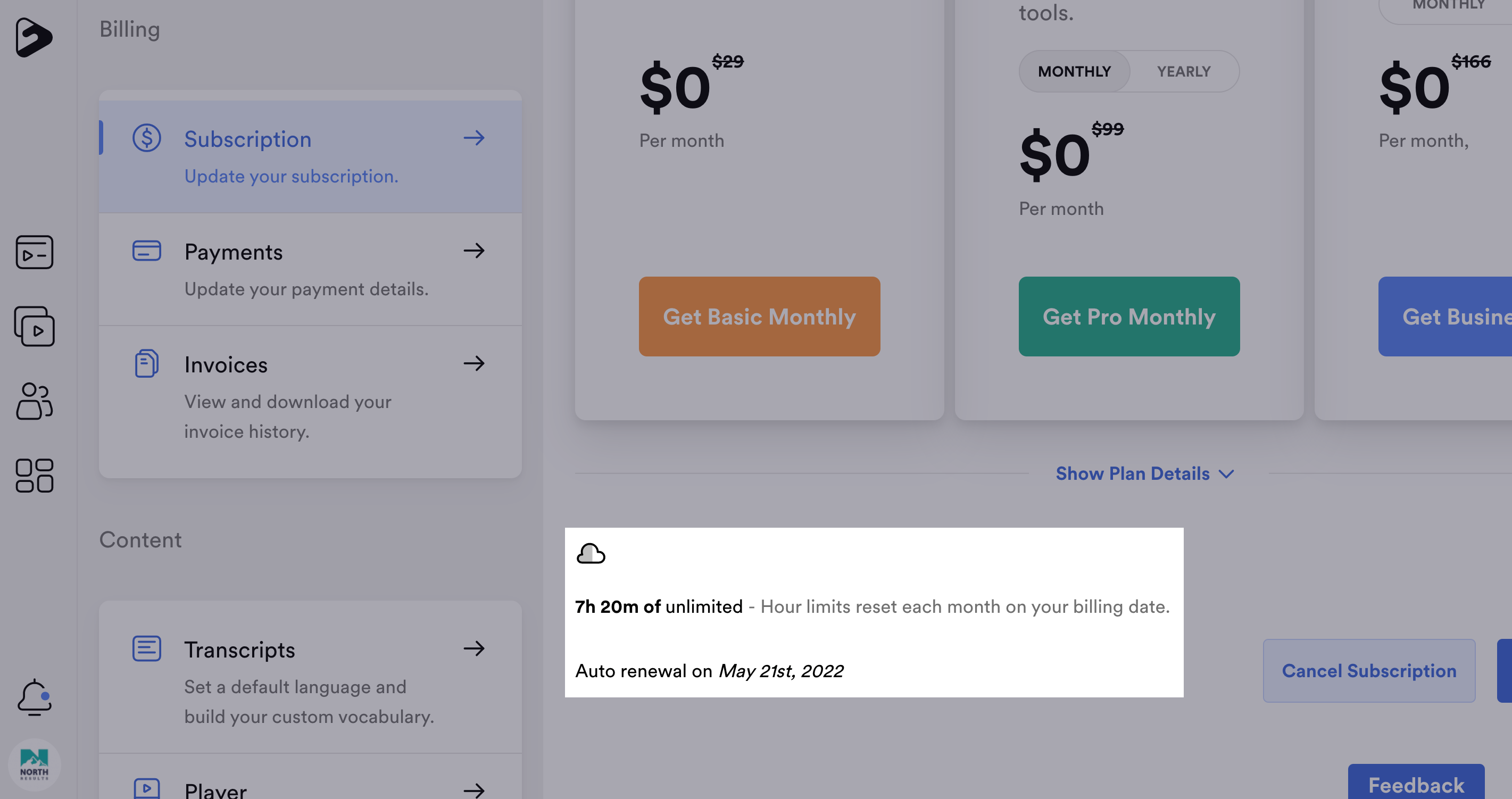Expand Show Plan Details
The image size is (1512, 799).
point(1144,474)
